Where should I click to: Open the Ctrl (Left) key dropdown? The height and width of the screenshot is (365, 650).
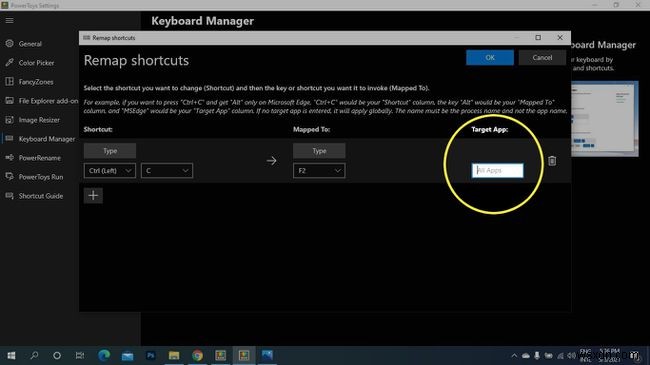coord(110,170)
